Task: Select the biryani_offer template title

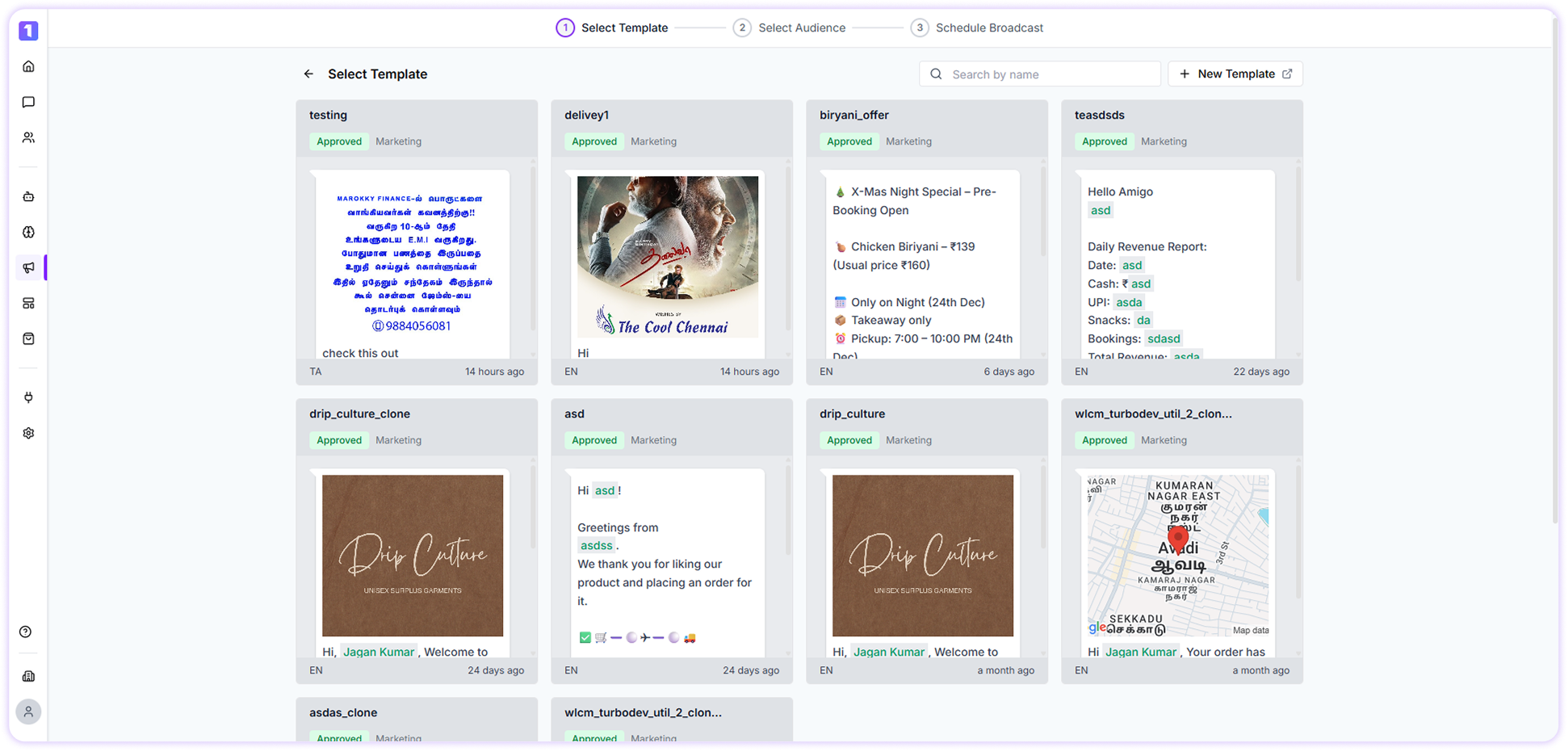Action: click(854, 115)
